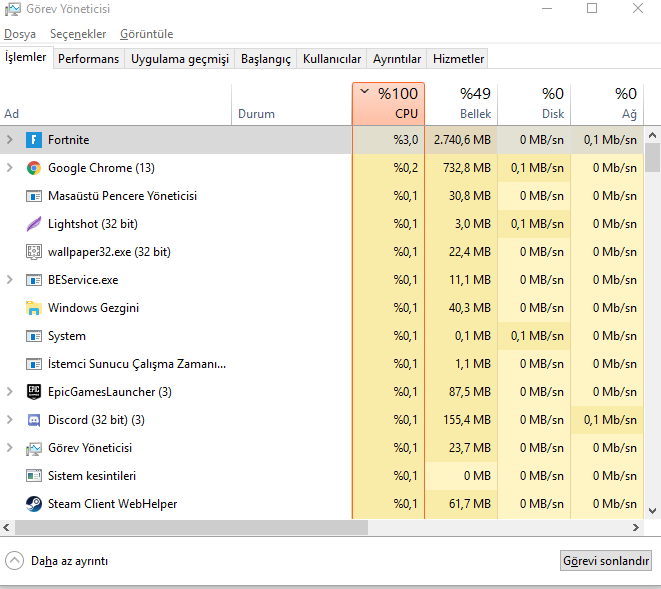Sort by the Bellek column header

[461, 104]
